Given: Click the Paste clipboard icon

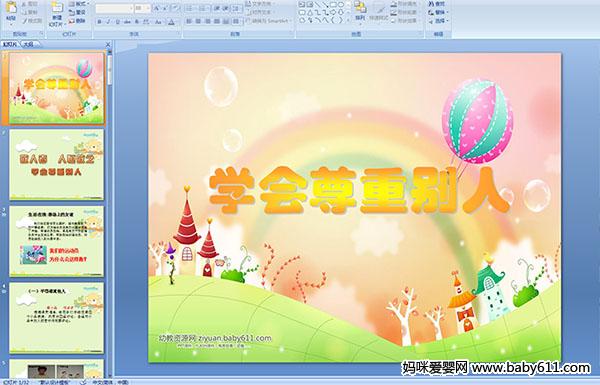Looking at the screenshot, I should pyautogui.click(x=11, y=8).
